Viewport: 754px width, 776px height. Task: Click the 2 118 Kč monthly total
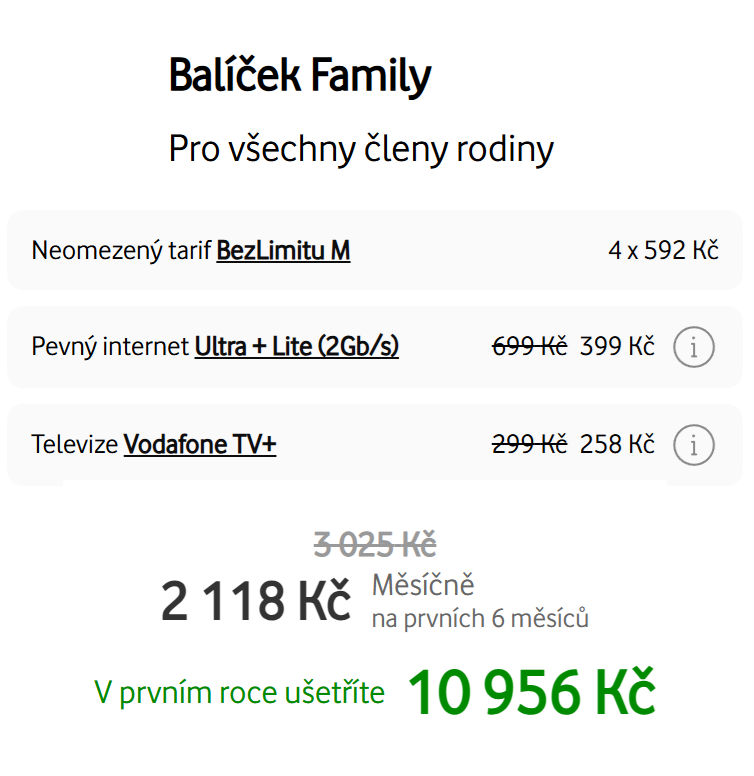[256, 602]
